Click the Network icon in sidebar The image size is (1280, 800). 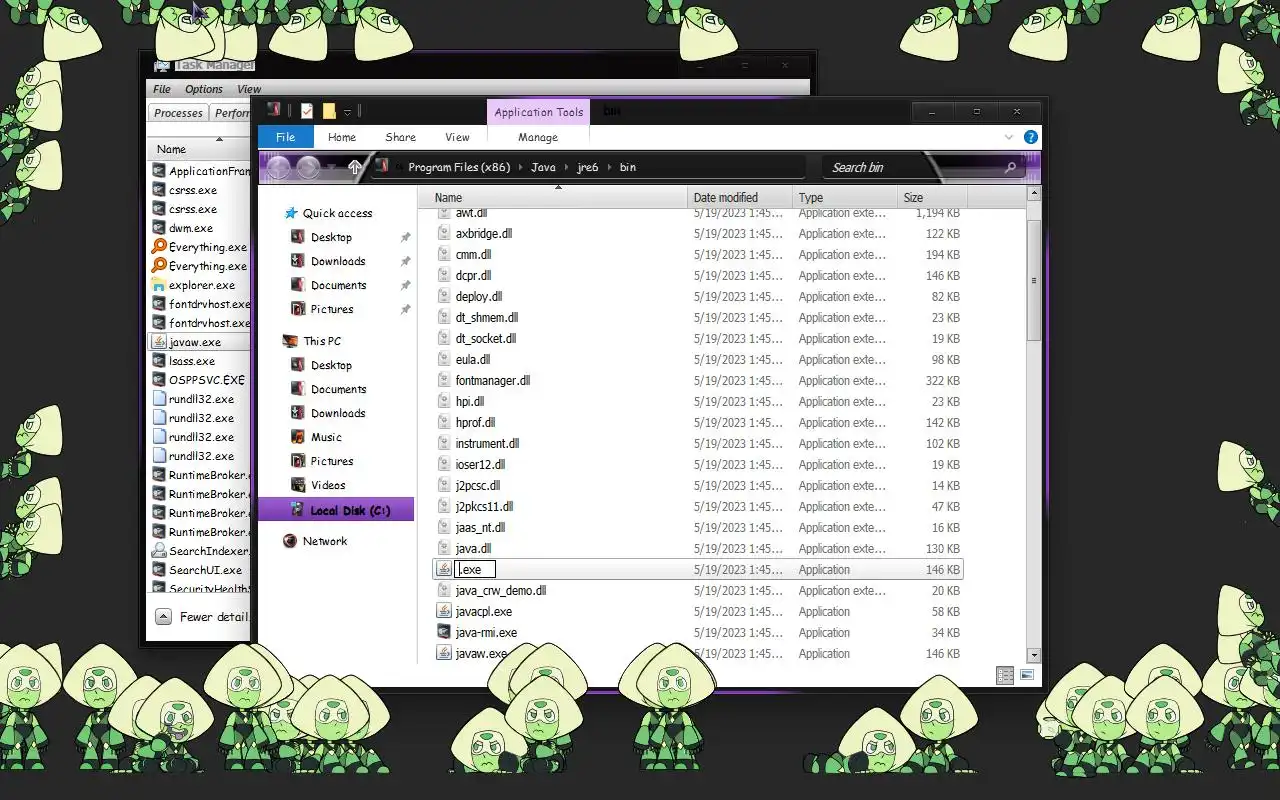tap(290, 541)
